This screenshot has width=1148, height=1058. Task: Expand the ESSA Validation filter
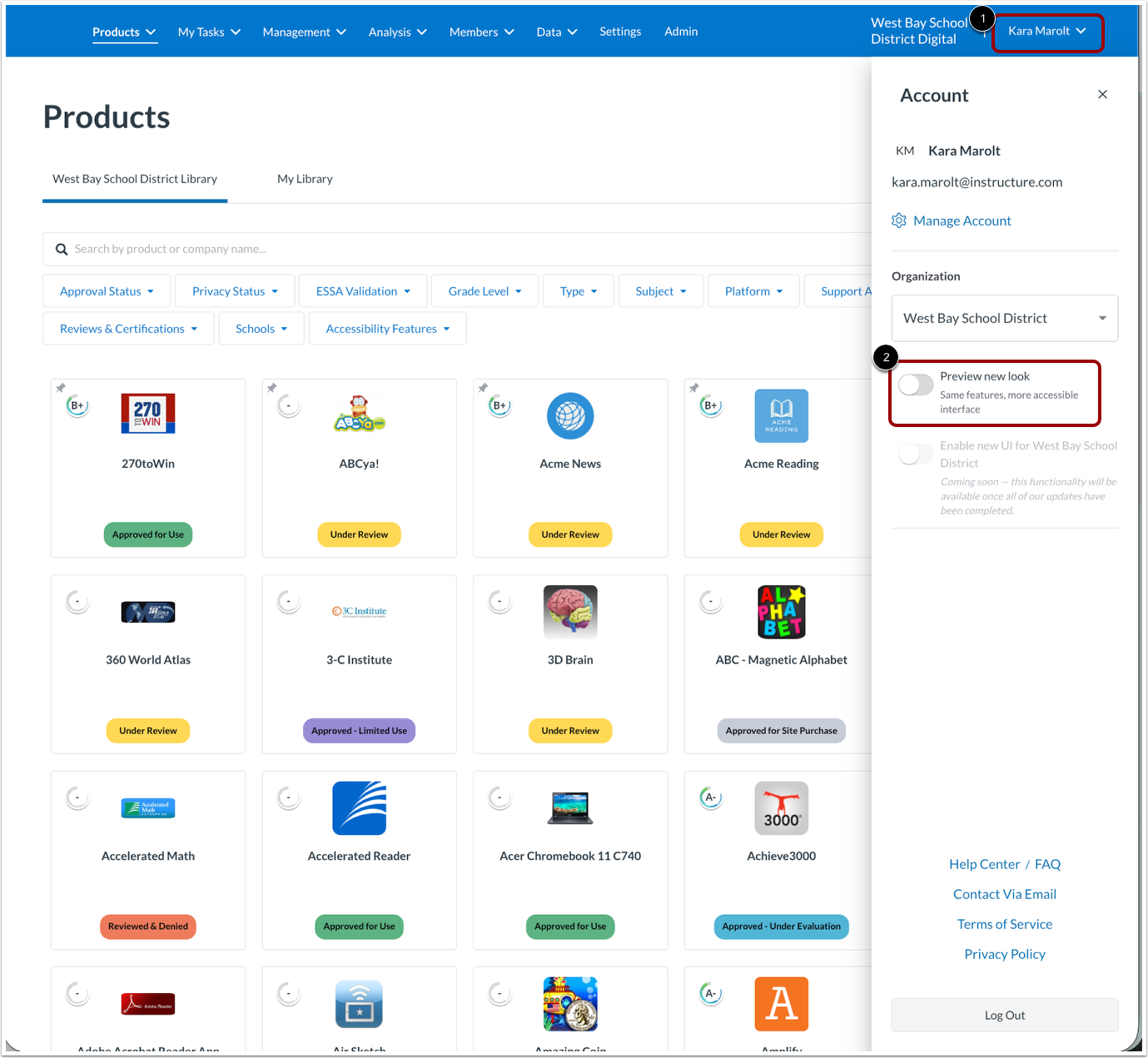[363, 291]
